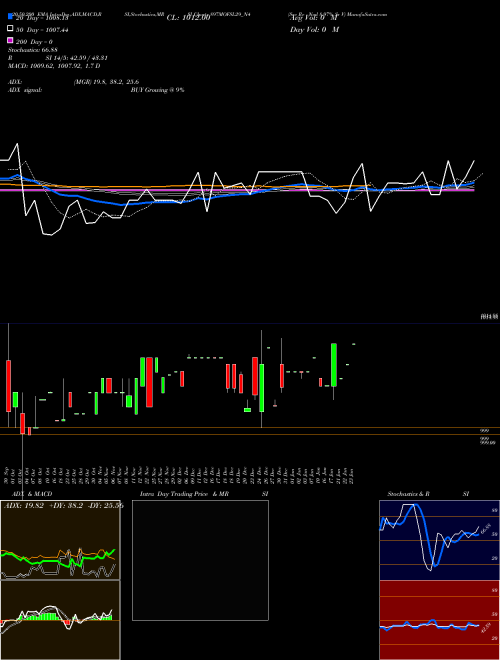
Task: Click the empty intraday trading price box
Action: (x=200, y=560)
